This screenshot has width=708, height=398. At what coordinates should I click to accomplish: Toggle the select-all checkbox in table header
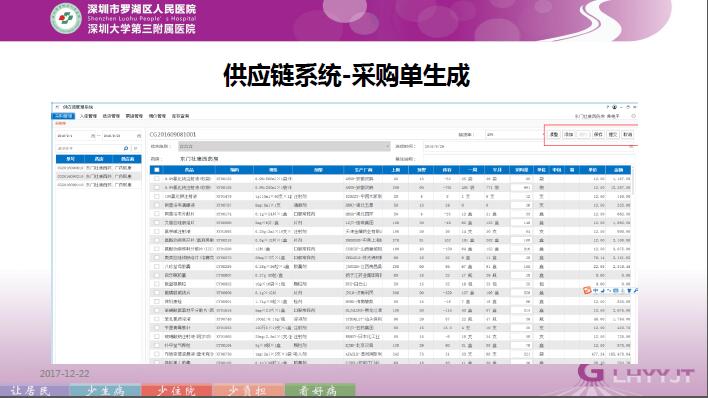coord(157,170)
